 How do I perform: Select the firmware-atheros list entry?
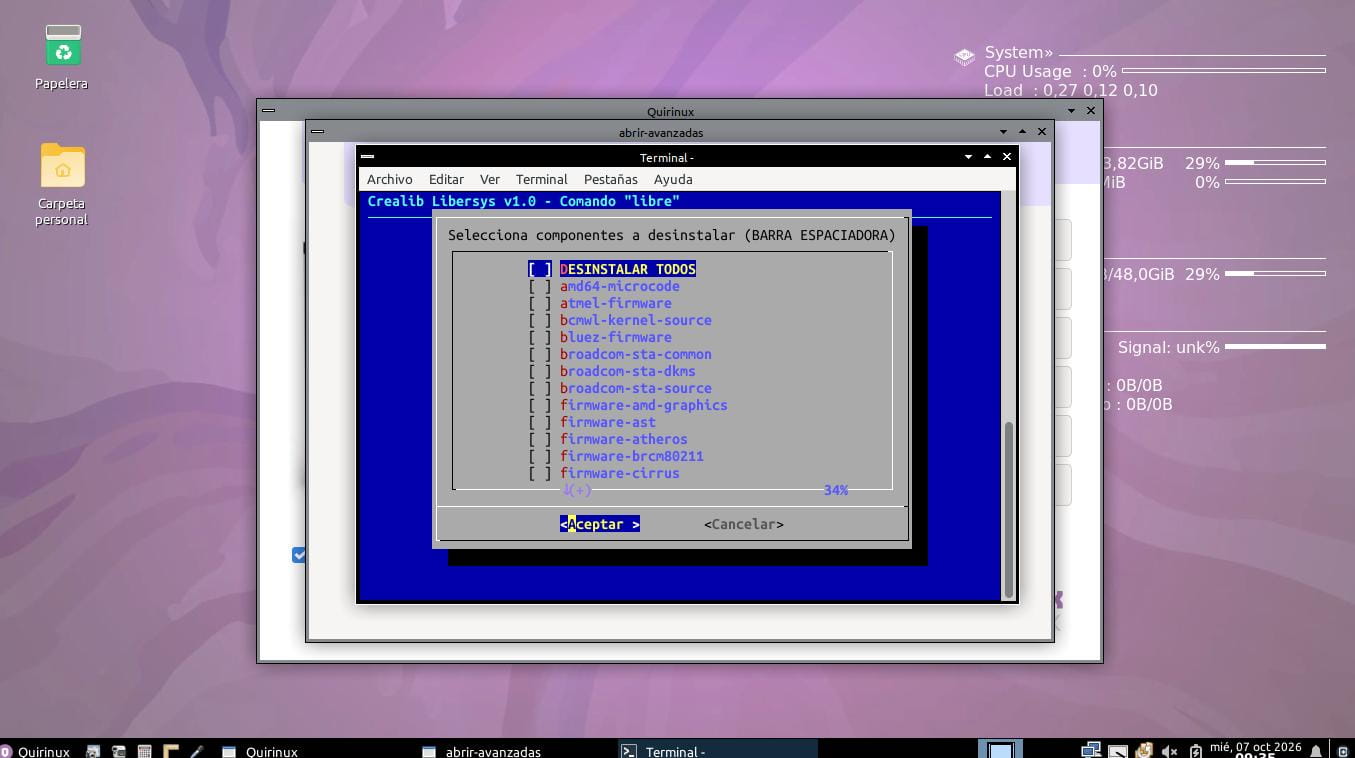[x=624, y=439]
